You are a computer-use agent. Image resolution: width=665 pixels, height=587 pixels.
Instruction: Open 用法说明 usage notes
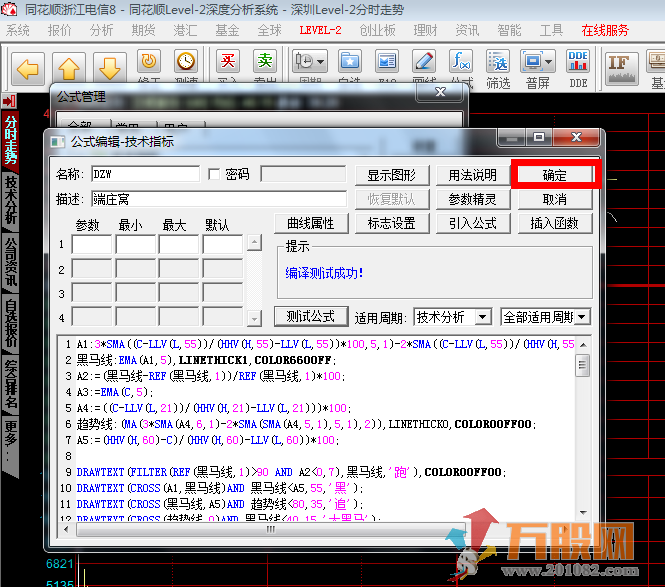pos(473,175)
